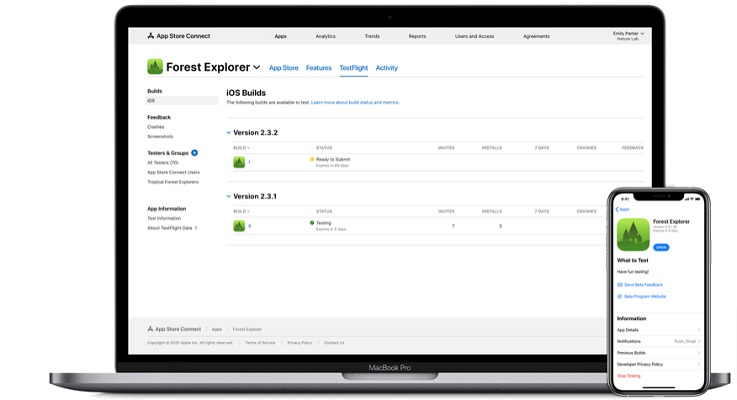Image resolution: width=737 pixels, height=400 pixels.
Task: Click Apps in the footer breadcrumb
Action: pyautogui.click(x=217, y=329)
